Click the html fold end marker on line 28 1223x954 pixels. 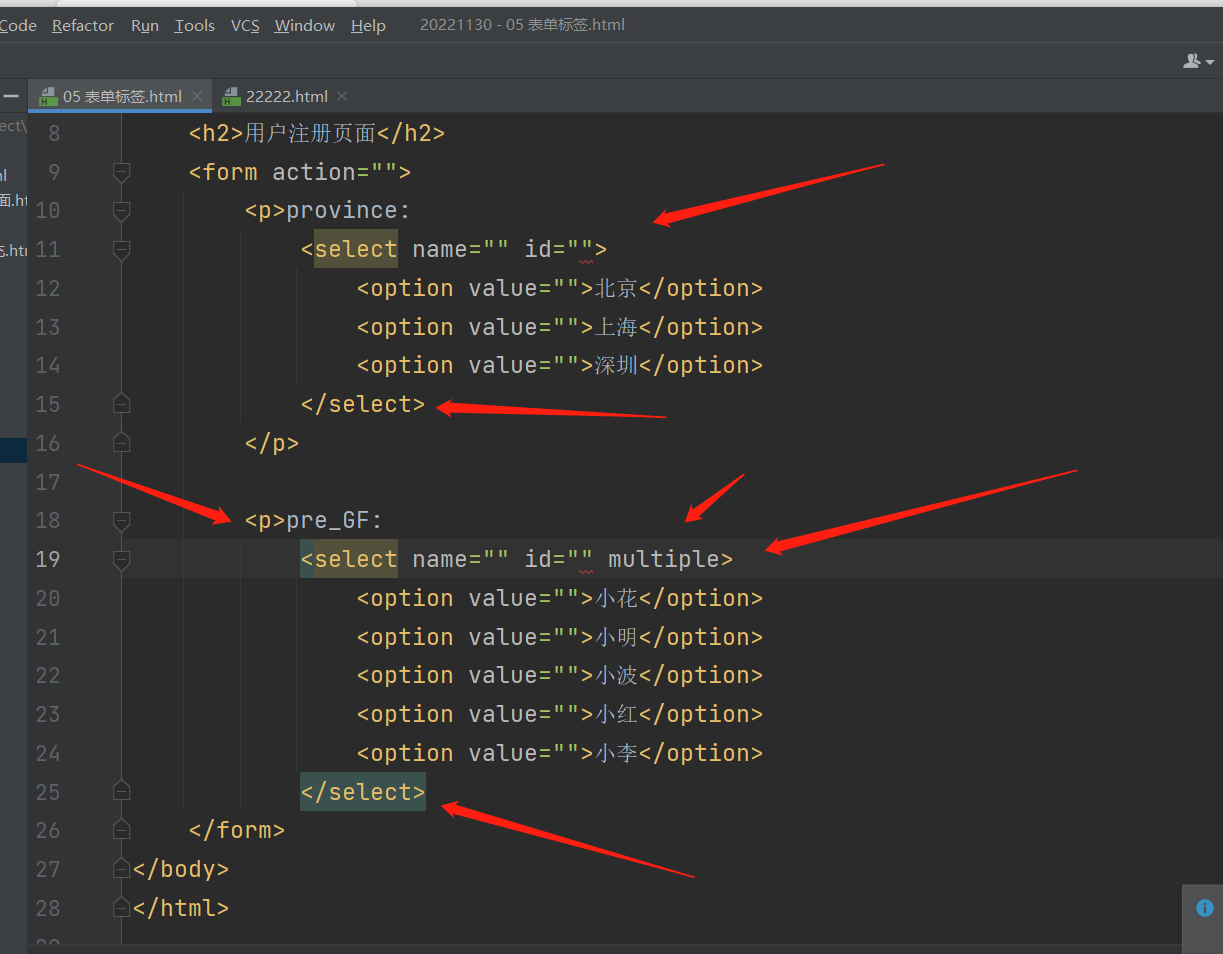(121, 908)
